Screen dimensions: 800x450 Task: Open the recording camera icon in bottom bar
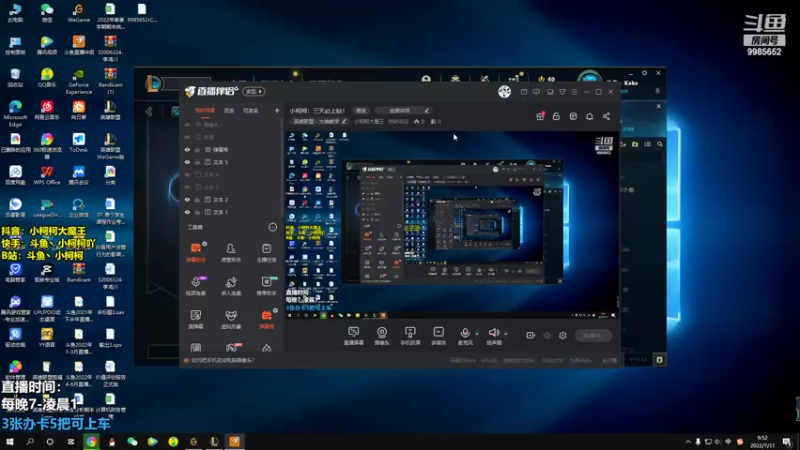tap(531, 335)
